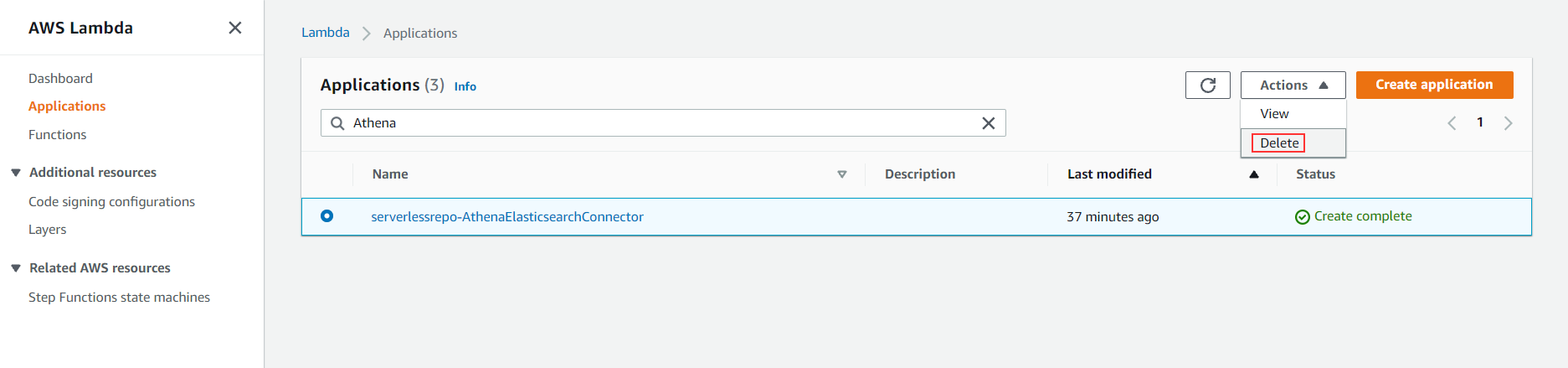Screen dimensions: 1568x368
Task: Choose View from the Actions menu
Action: 1274,114
